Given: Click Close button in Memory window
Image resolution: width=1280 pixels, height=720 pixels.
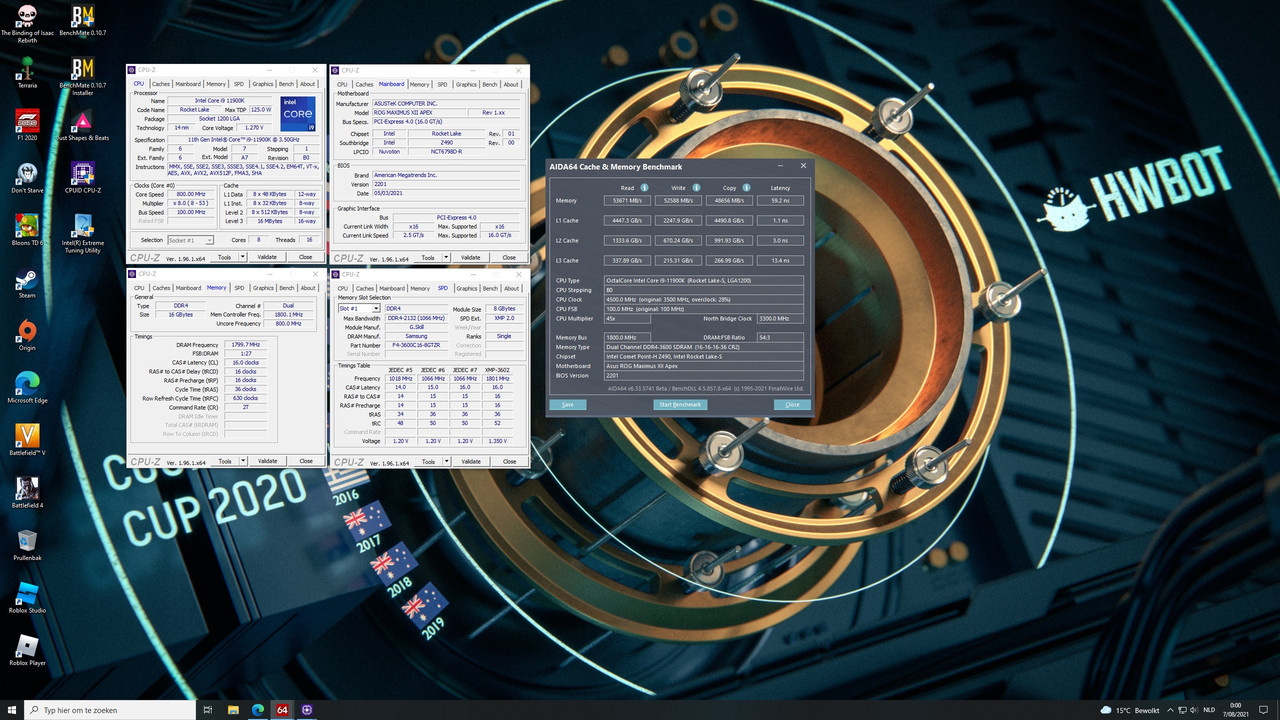Looking at the screenshot, I should [306, 461].
